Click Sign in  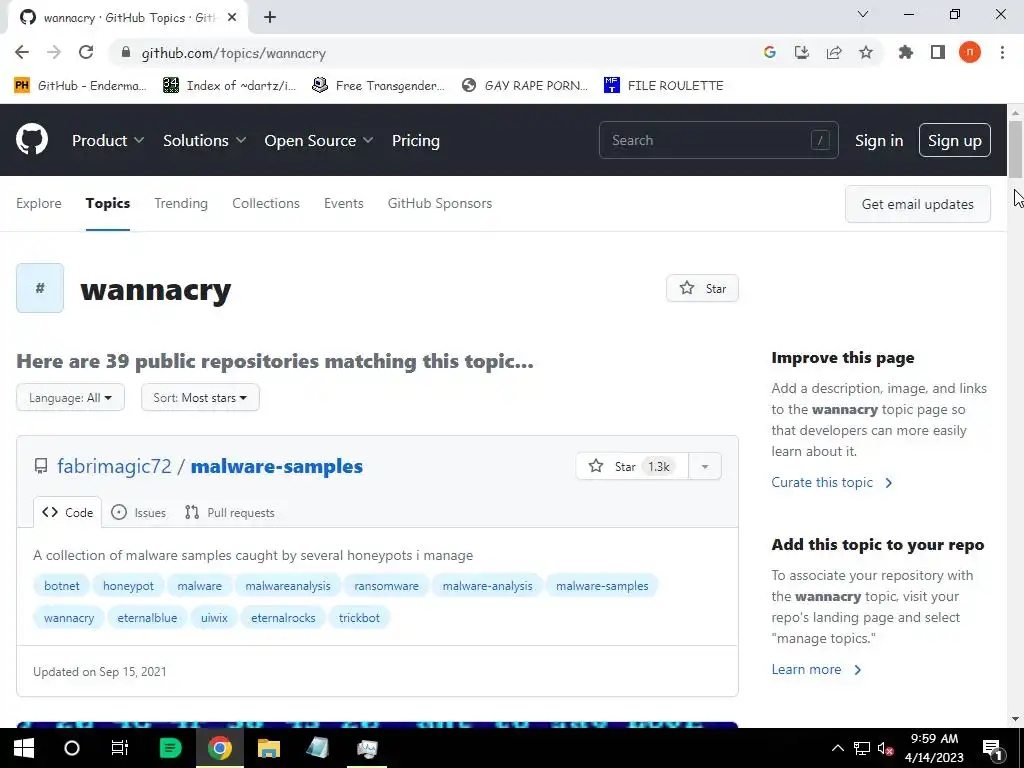879,140
